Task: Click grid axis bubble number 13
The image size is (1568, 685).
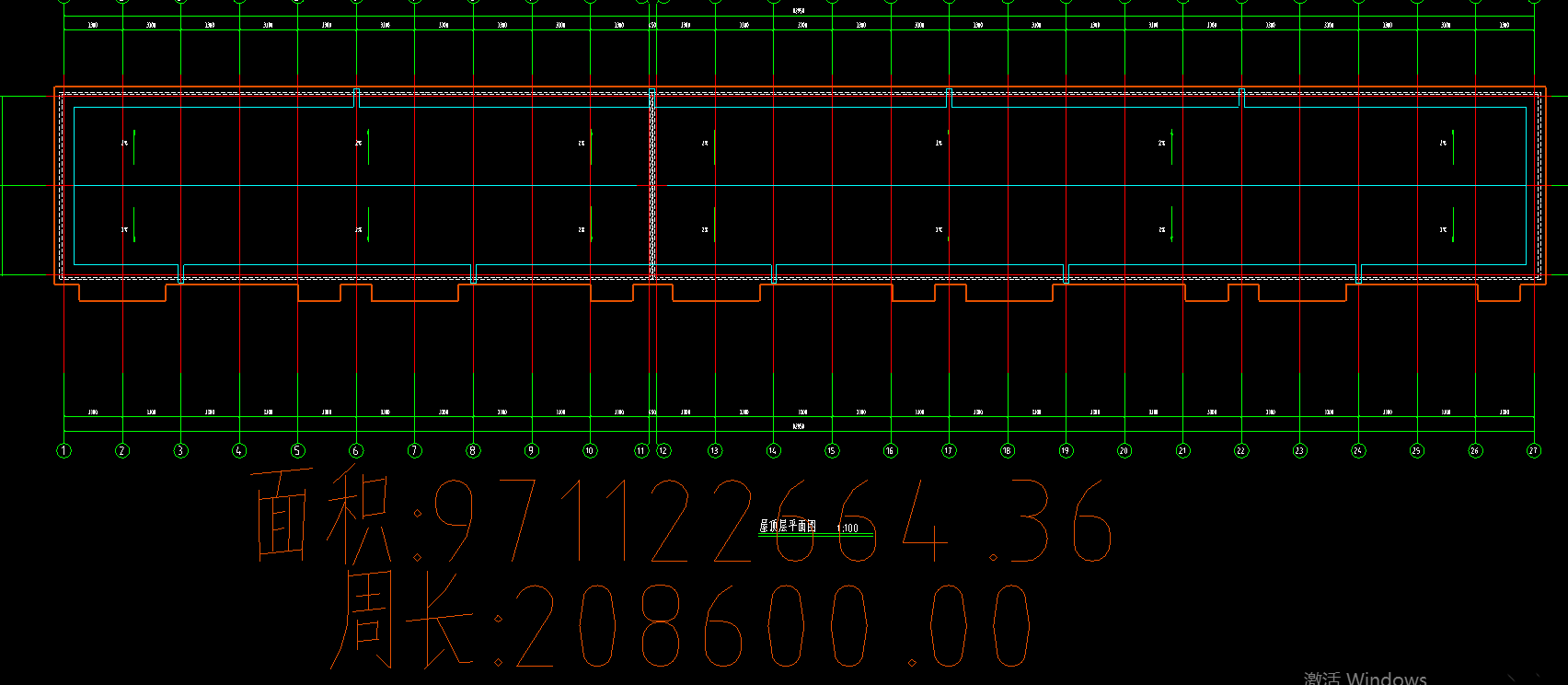Action: coord(715,450)
